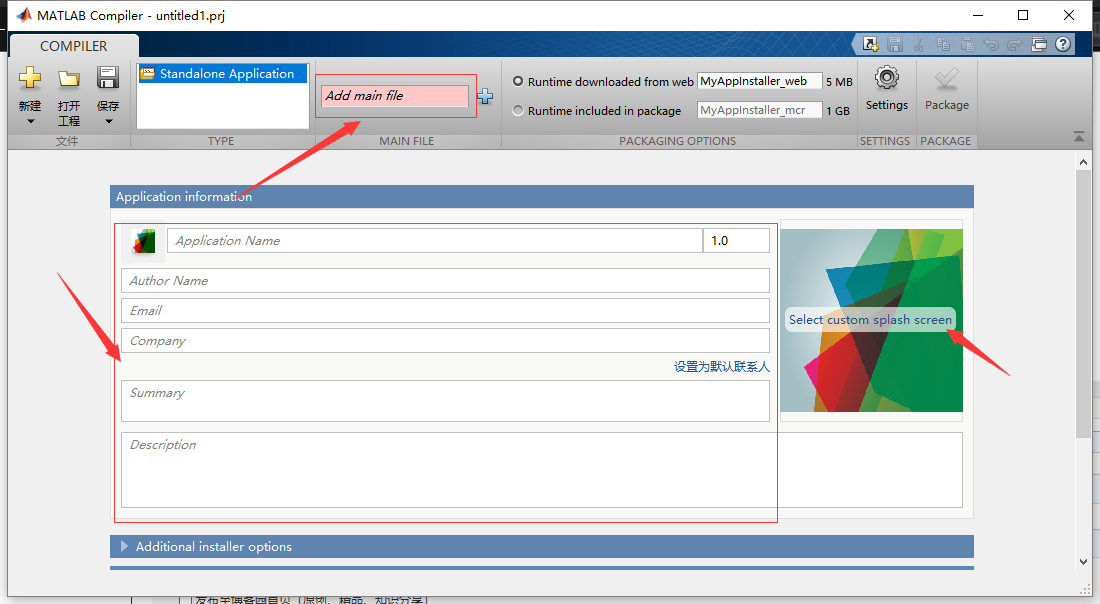Image resolution: width=1100 pixels, height=604 pixels.
Task: Click 打开工程 open project folder icon
Action: click(69, 78)
